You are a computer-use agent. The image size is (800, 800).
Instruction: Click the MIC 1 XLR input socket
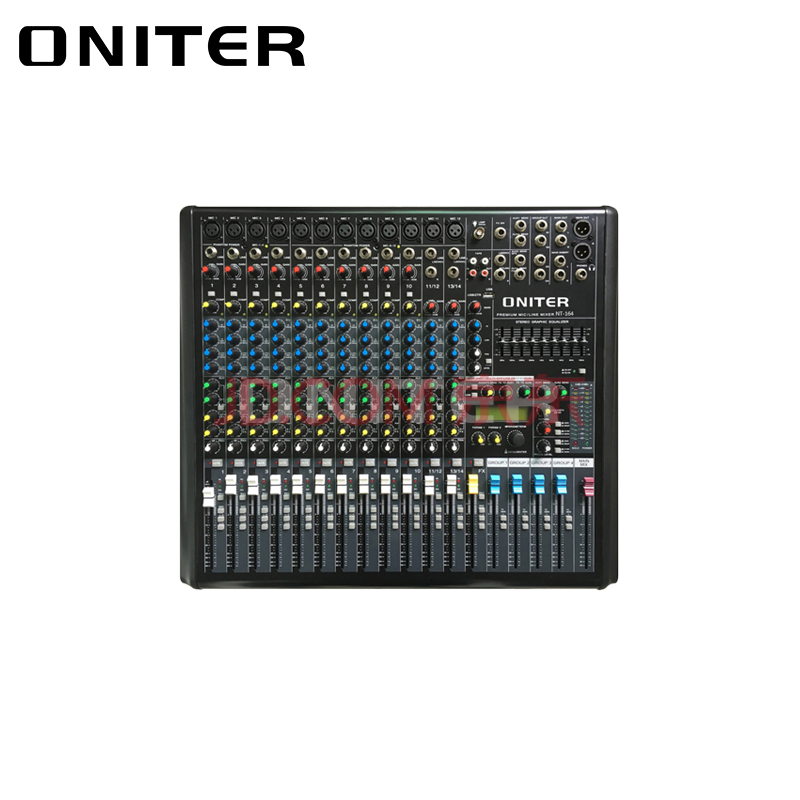tap(211, 230)
